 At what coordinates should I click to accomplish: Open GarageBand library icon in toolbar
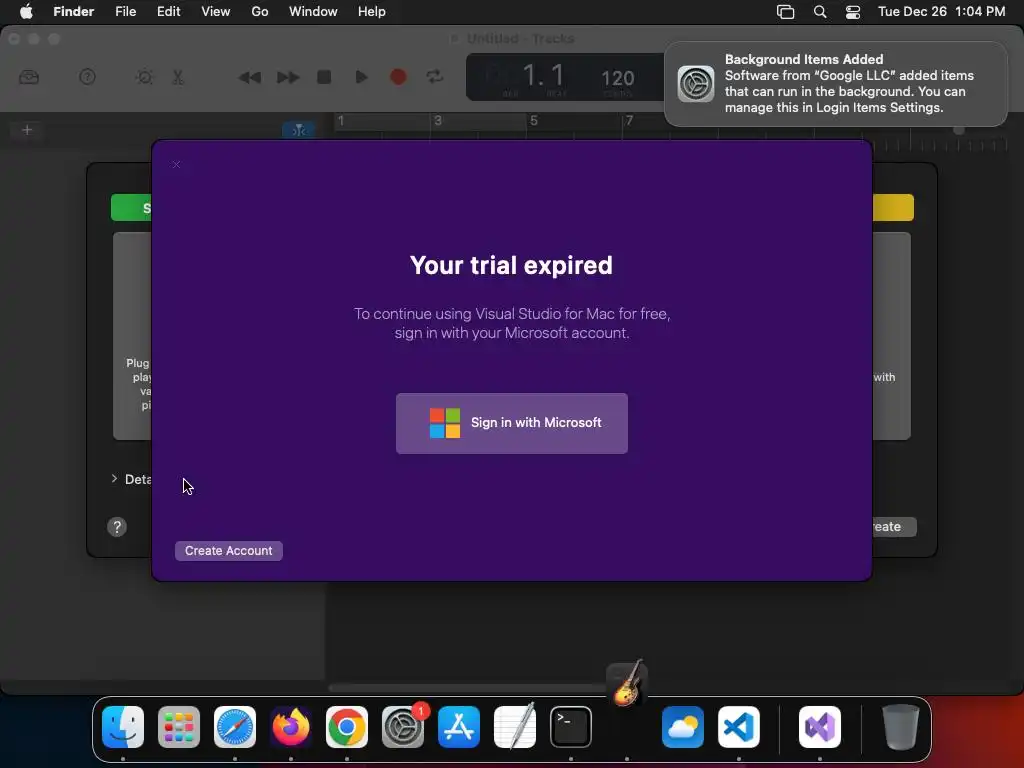(x=29, y=77)
